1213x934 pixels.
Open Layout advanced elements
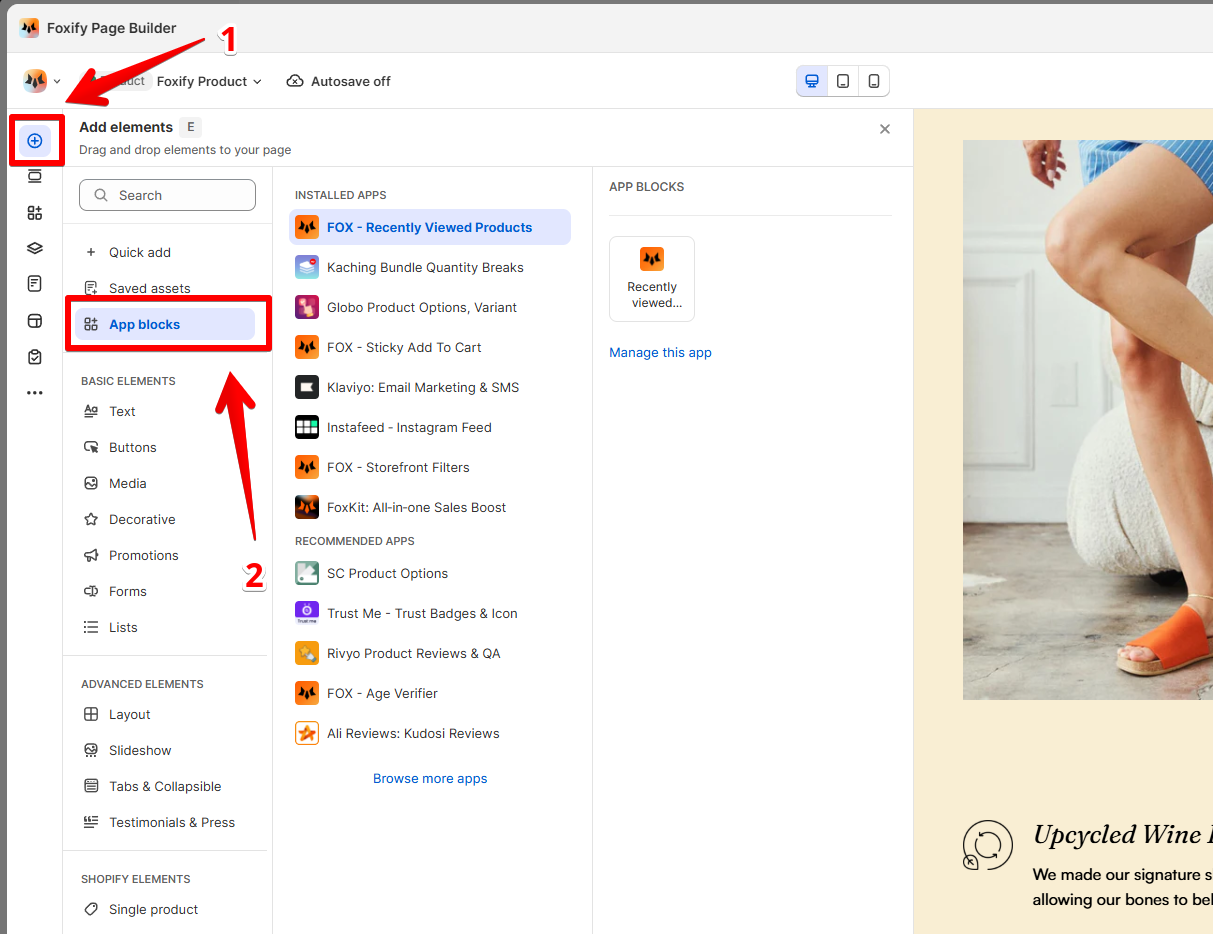click(165, 714)
